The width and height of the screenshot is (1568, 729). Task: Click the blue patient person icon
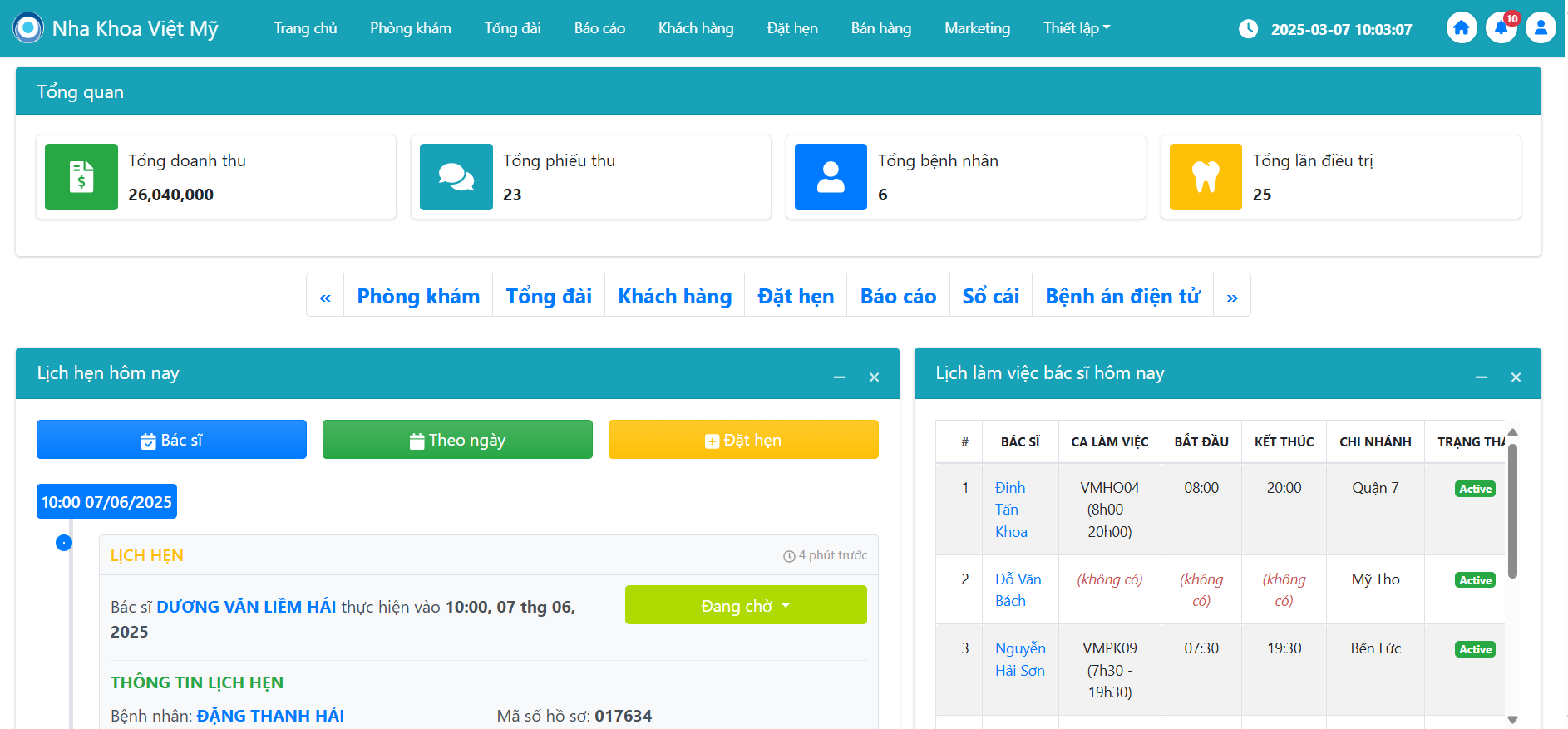tap(831, 177)
